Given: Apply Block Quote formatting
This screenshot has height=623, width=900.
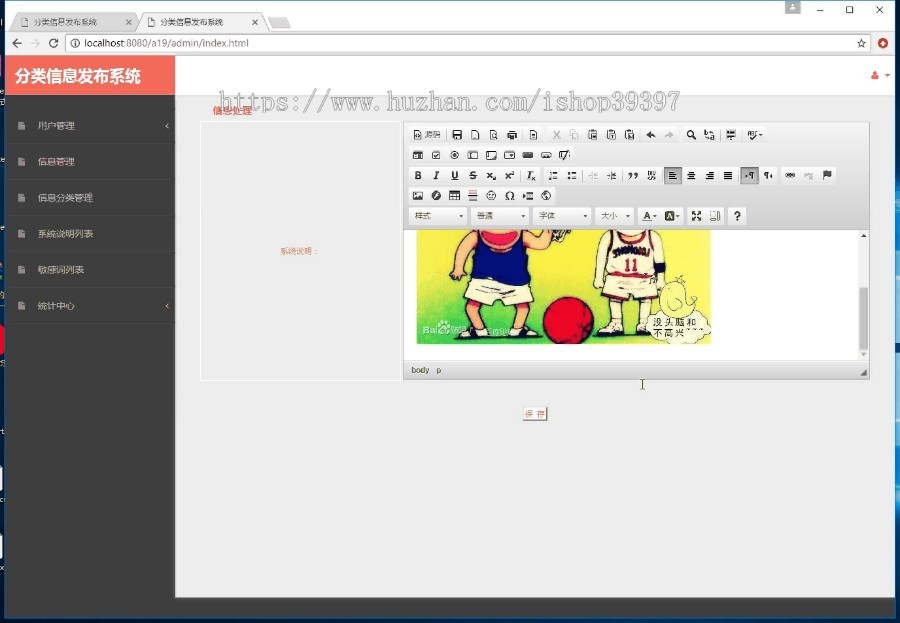Looking at the screenshot, I should pos(633,176).
